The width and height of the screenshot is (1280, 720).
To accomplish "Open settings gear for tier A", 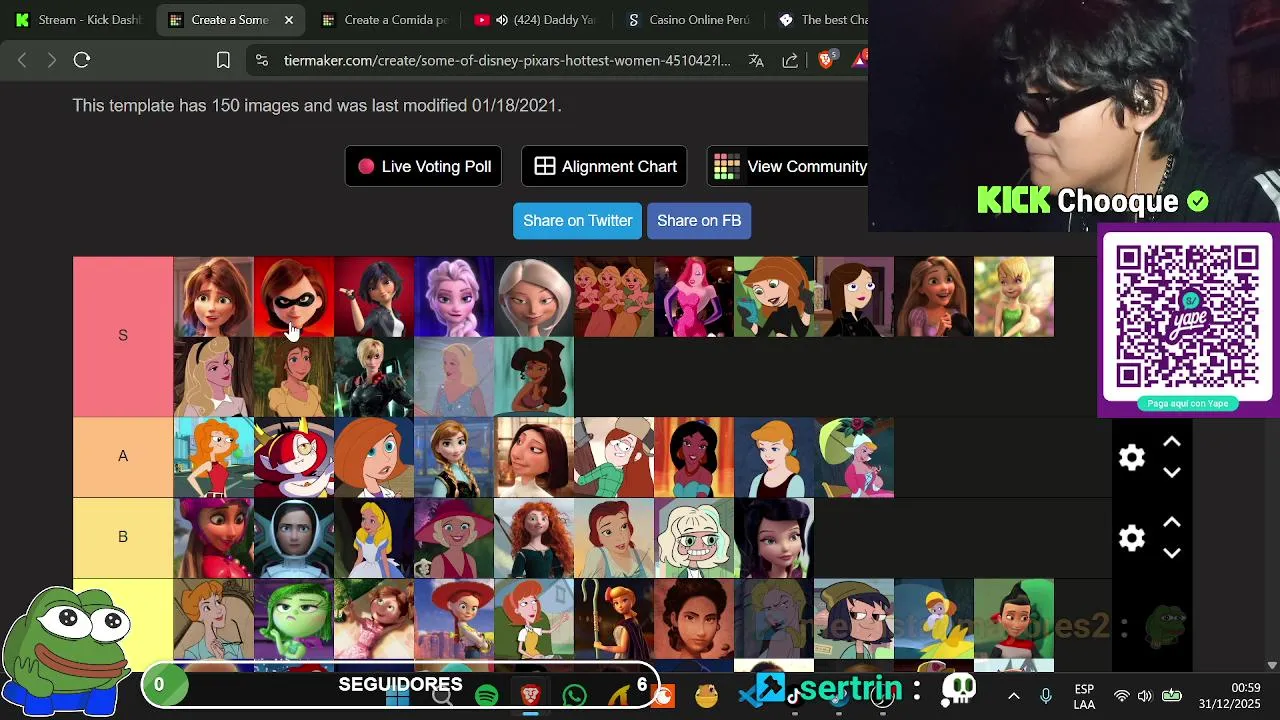I will click(1131, 457).
